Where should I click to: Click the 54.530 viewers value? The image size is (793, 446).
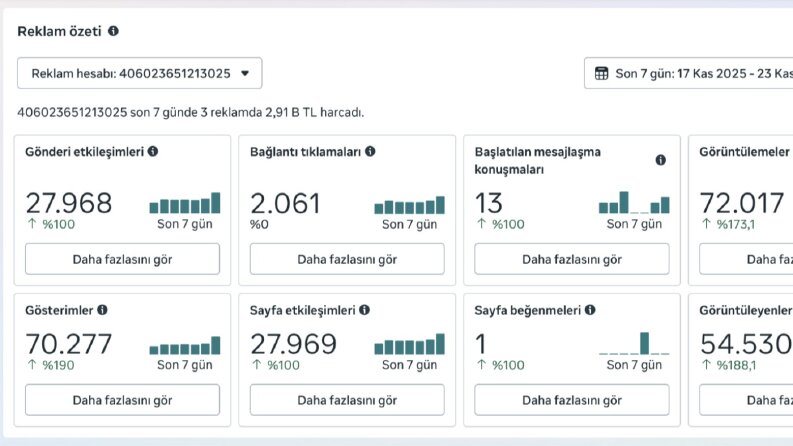pos(746,344)
